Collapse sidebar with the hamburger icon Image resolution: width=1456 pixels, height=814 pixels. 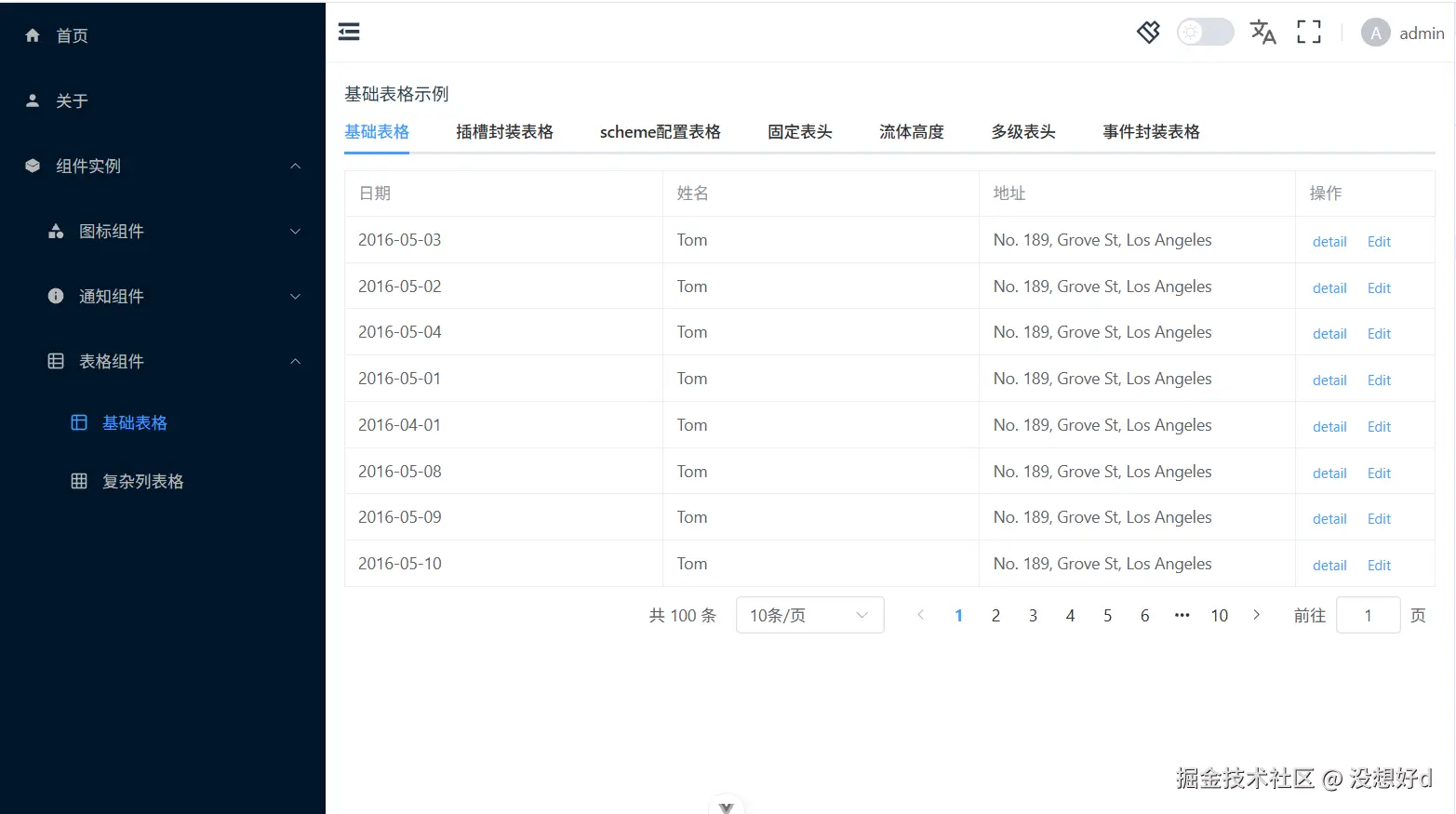(349, 33)
